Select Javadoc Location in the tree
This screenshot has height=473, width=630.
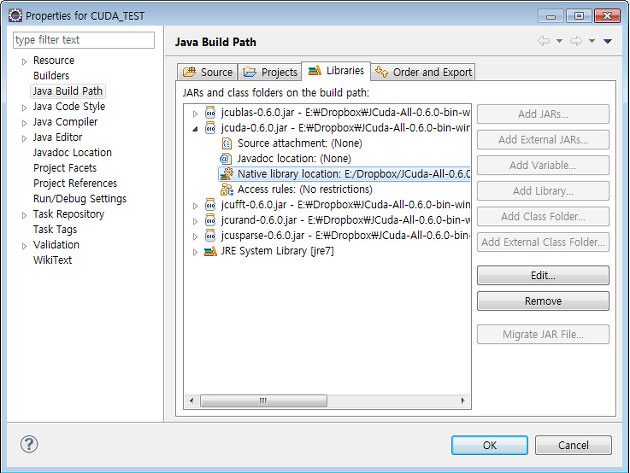click(72, 153)
